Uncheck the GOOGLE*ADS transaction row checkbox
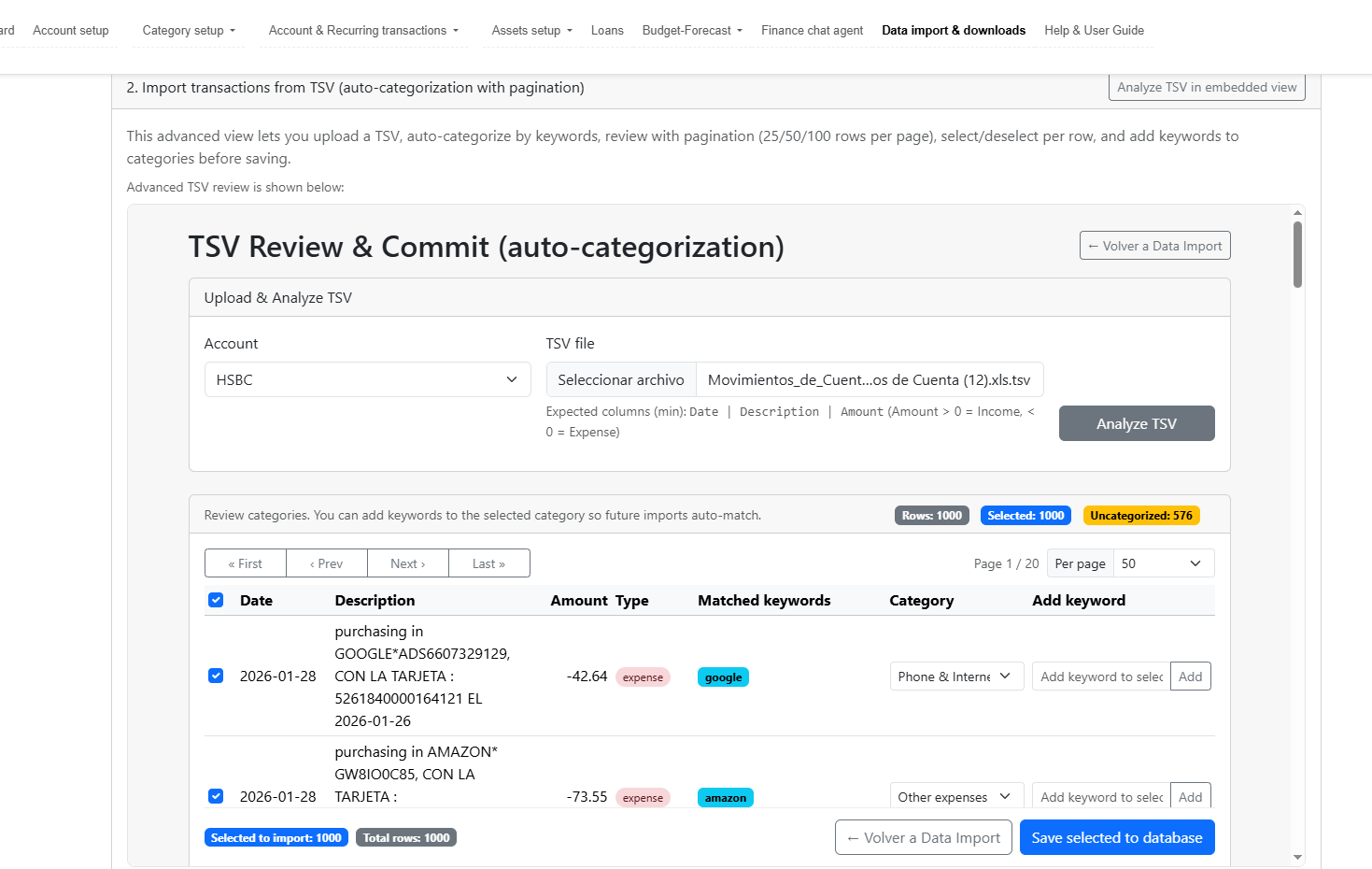The height and width of the screenshot is (869, 1372). coord(216,676)
